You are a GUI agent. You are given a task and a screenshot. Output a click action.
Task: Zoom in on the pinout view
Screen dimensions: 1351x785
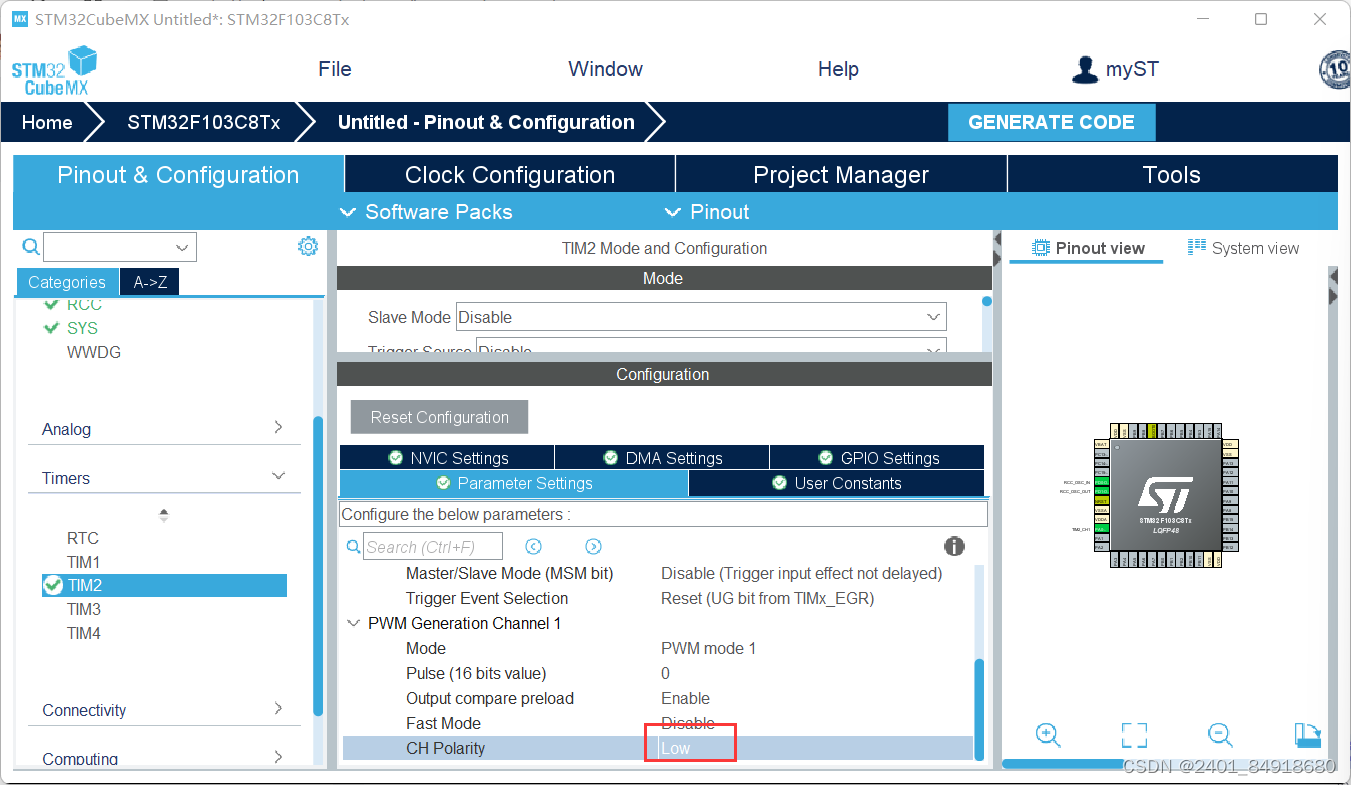pyautogui.click(x=1048, y=735)
